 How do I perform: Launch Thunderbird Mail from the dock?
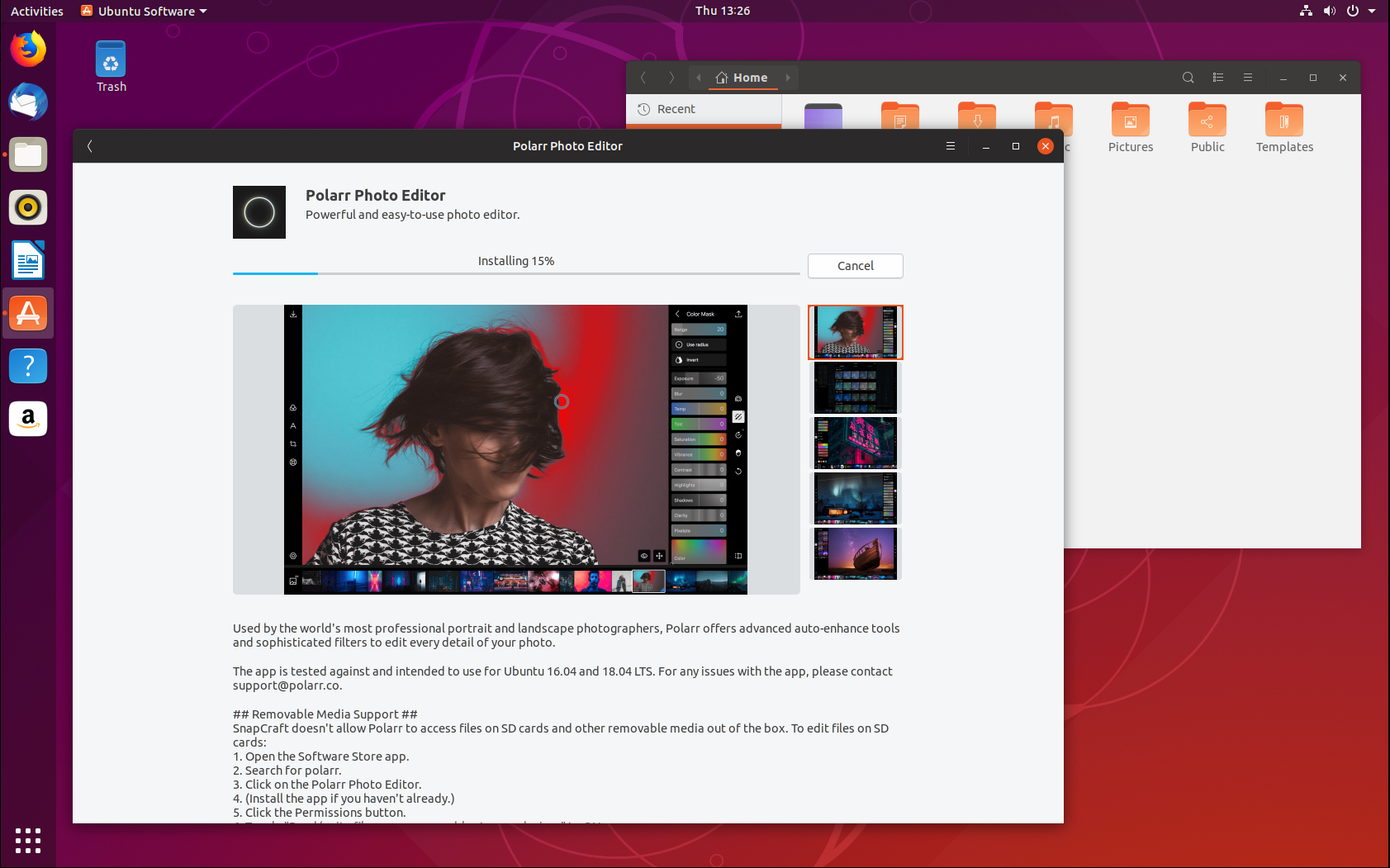point(28,102)
